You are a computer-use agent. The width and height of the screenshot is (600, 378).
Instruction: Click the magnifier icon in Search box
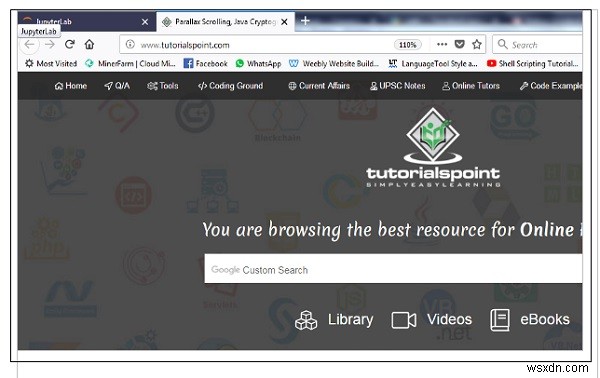(x=502, y=44)
